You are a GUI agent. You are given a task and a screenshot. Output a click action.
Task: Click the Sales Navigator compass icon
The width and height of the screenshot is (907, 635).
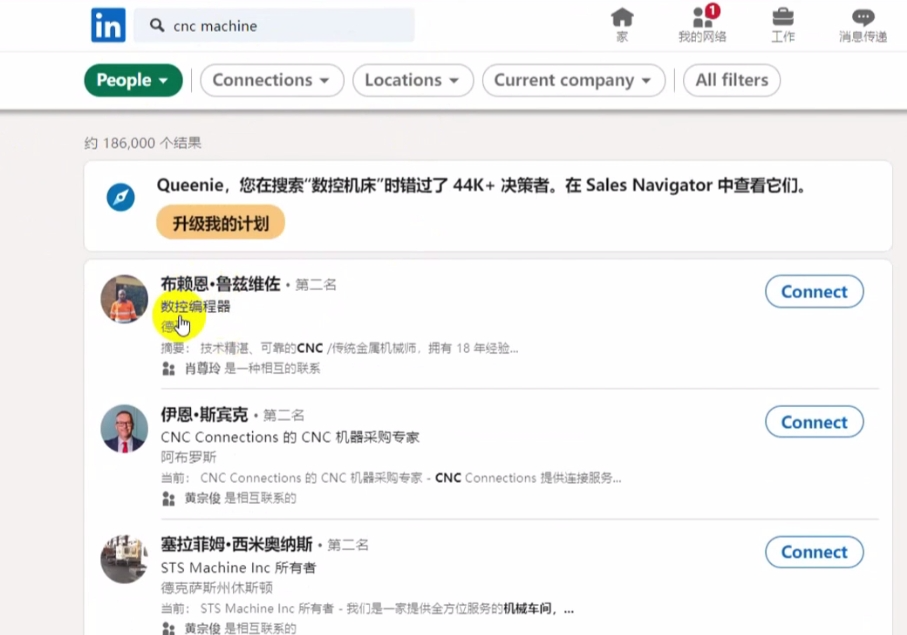[120, 197]
